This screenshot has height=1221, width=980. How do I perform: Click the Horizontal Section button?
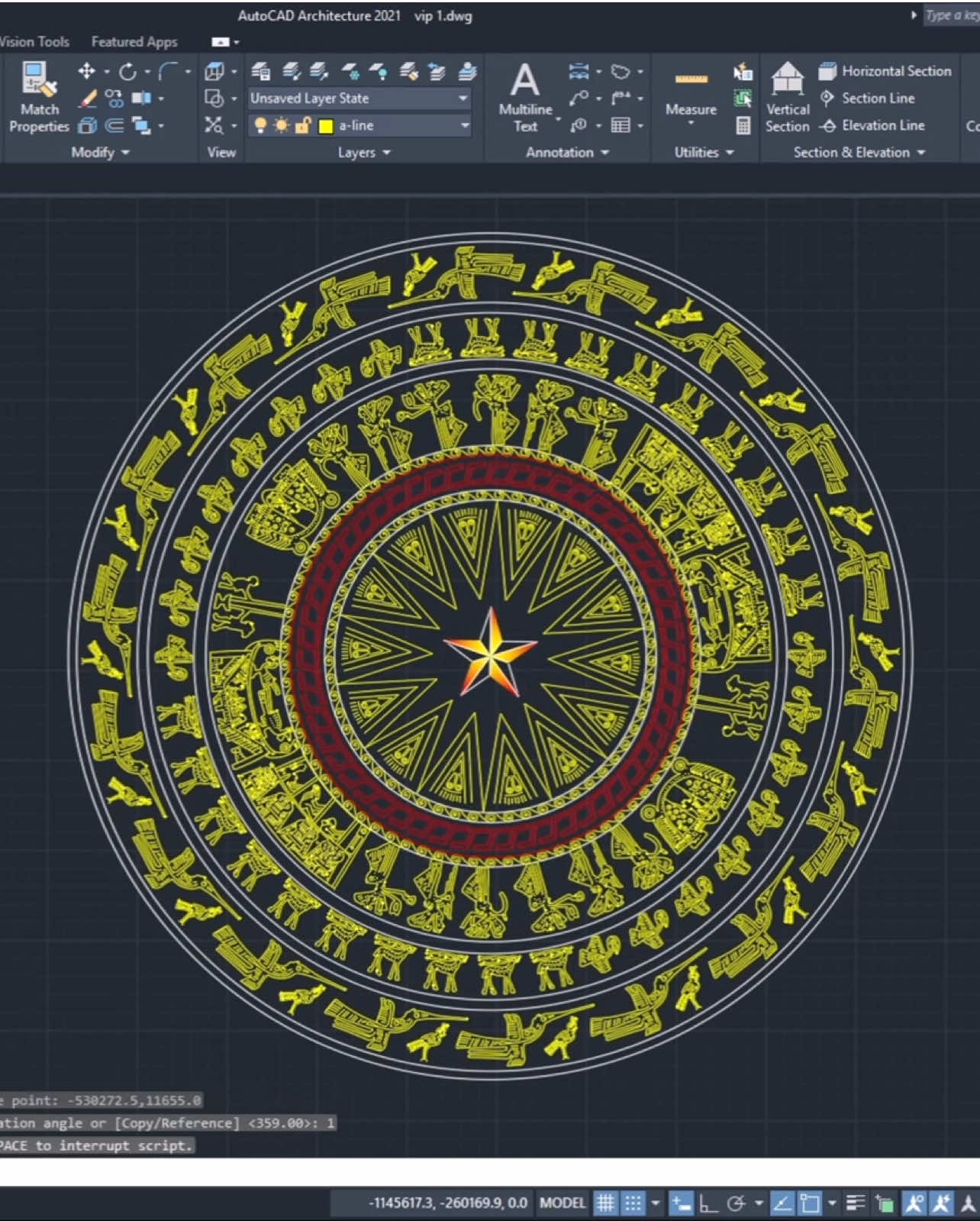coord(885,71)
